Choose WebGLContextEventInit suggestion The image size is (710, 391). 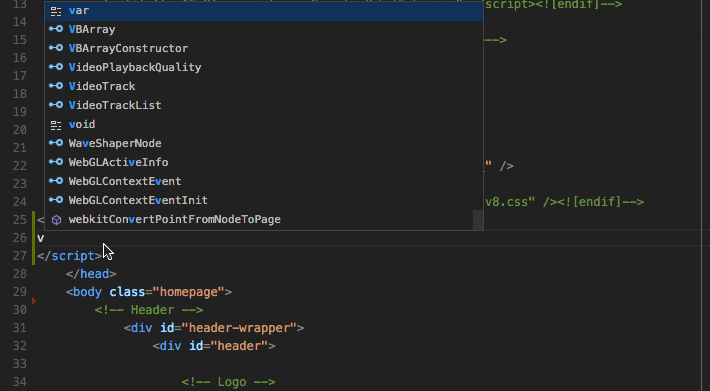coord(264,200)
